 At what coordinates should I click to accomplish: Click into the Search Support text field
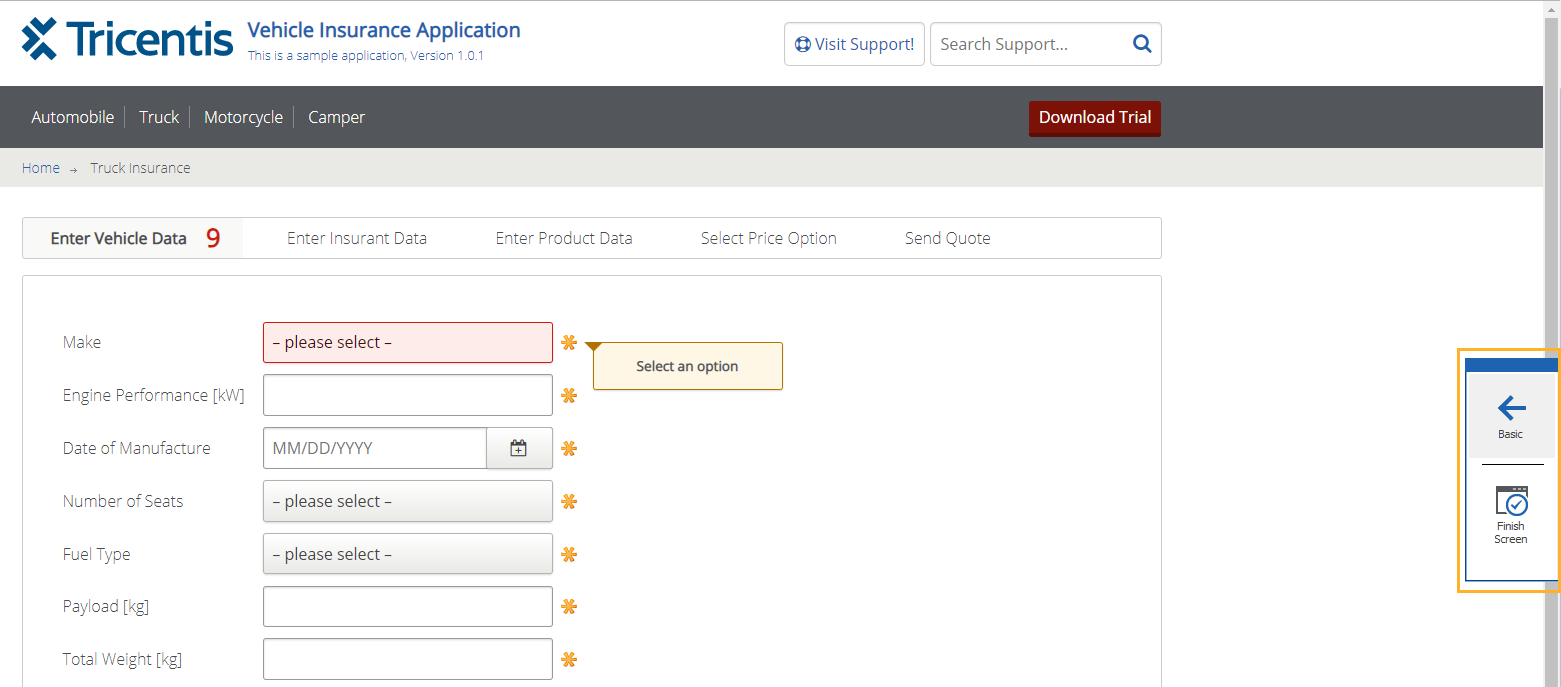[x=1025, y=44]
